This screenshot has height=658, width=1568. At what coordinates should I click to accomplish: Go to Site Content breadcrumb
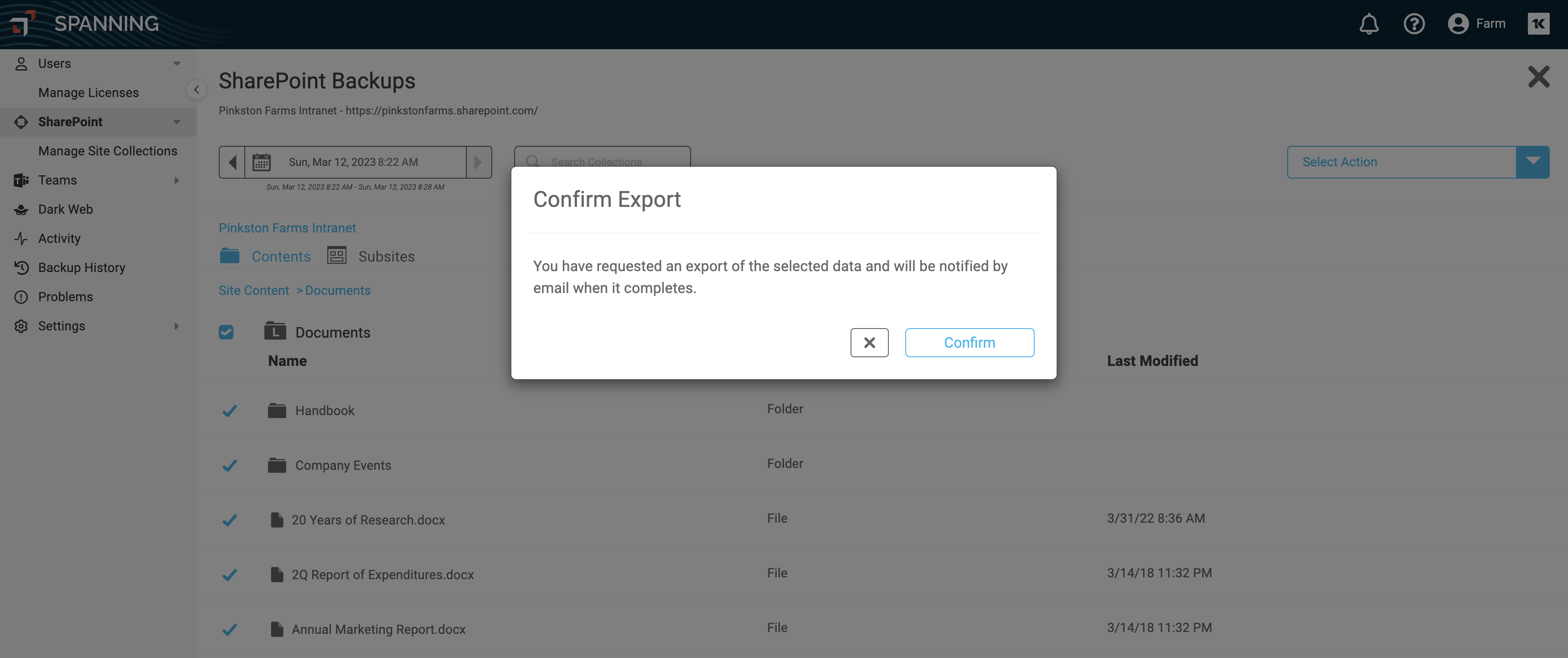(x=254, y=290)
